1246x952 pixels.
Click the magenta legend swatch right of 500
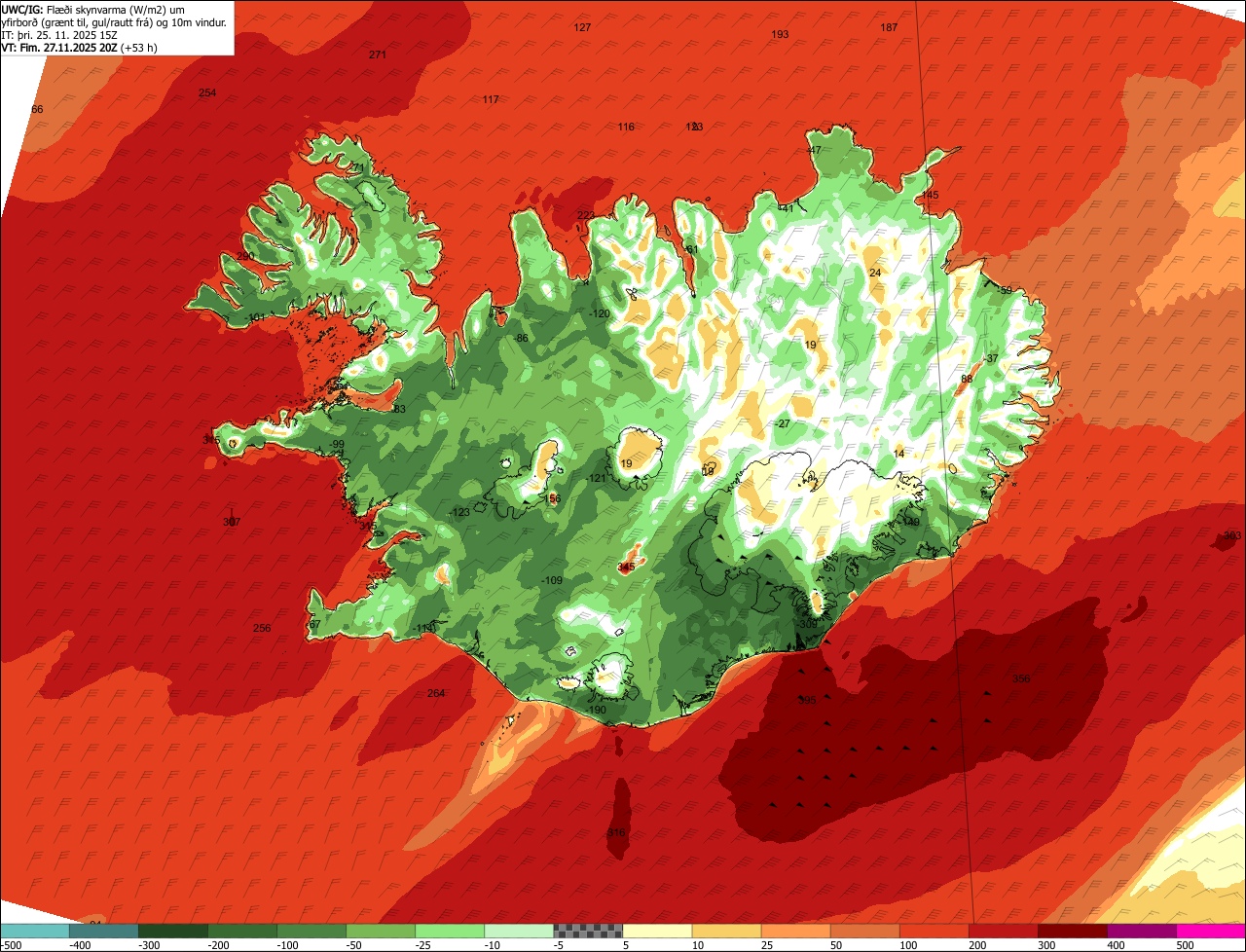click(1211, 931)
